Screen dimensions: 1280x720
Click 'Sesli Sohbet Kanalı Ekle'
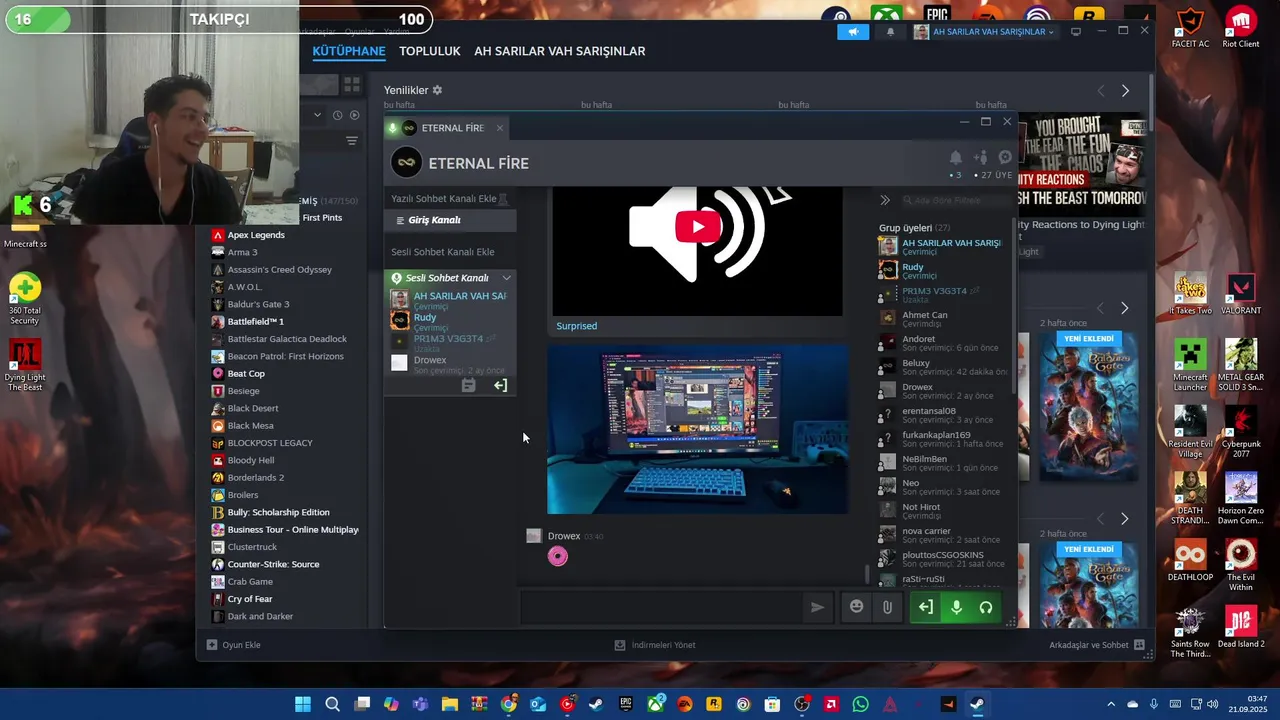[x=443, y=252]
